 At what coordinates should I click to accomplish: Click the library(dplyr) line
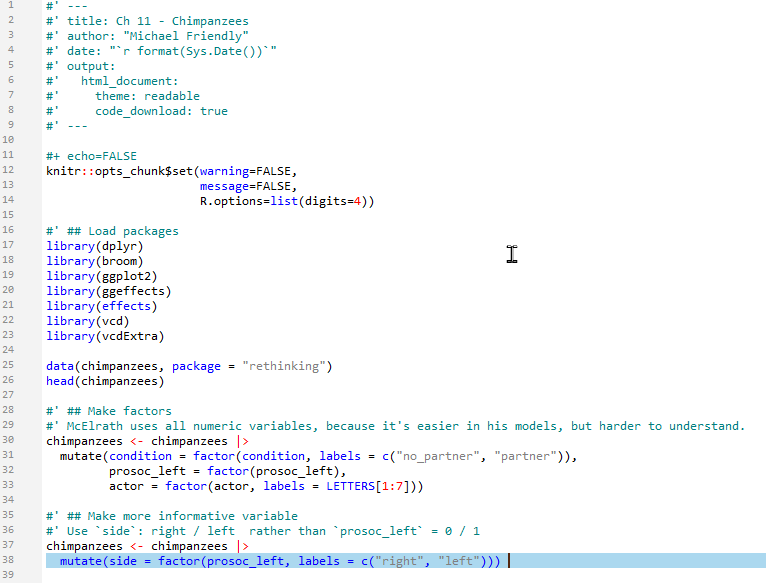[x=95, y=246]
